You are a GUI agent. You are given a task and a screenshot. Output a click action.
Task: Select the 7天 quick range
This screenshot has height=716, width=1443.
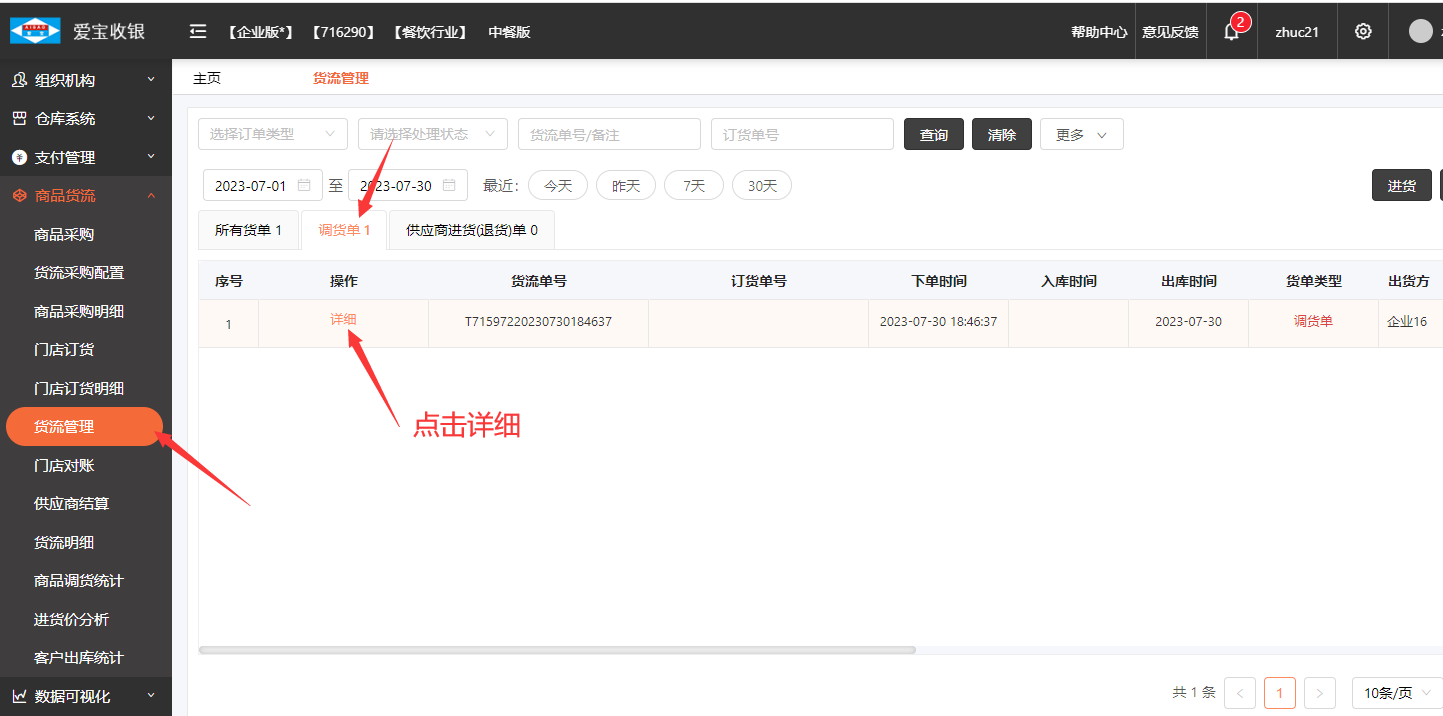693,186
